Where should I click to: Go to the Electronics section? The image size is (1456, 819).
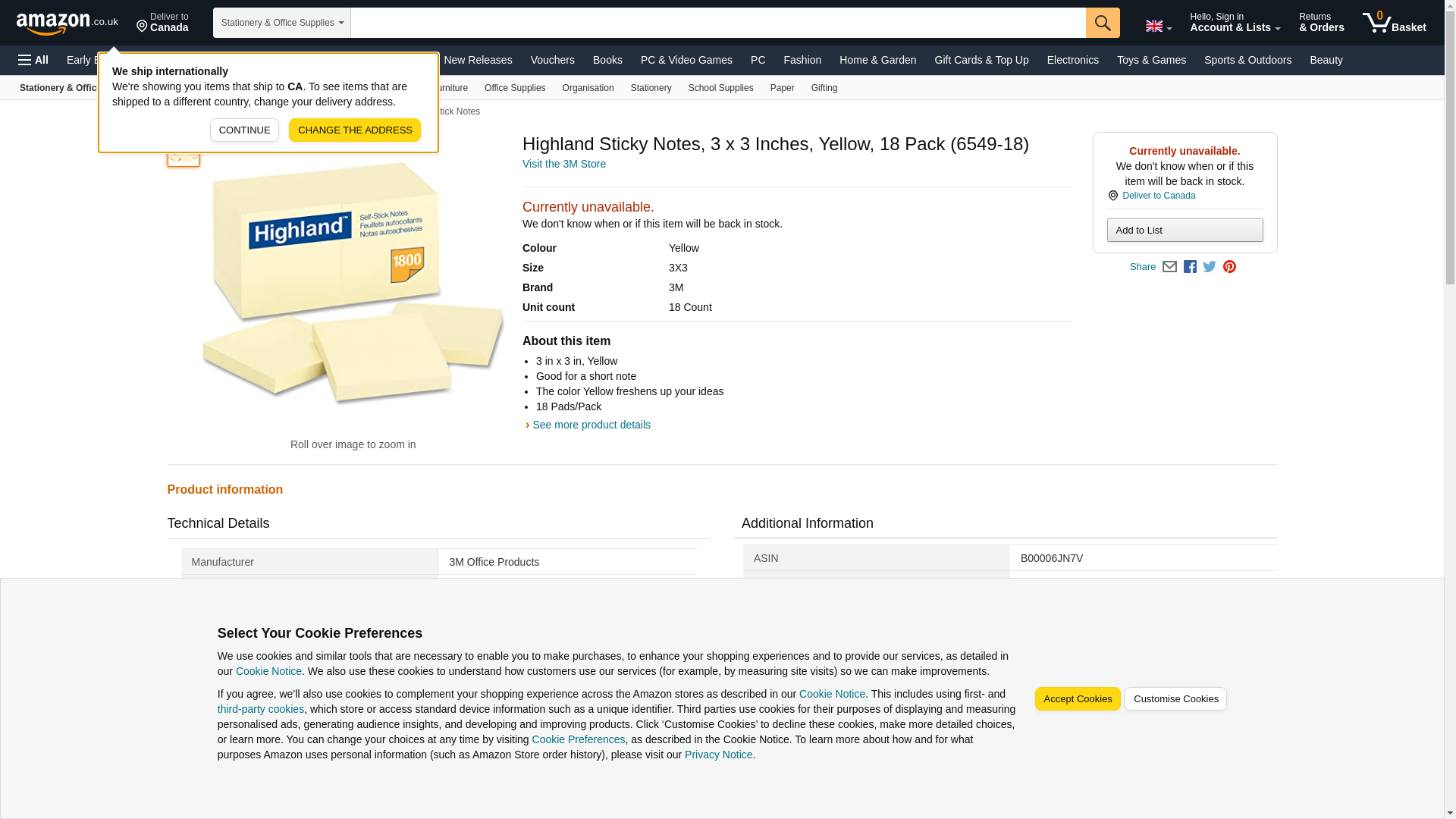click(x=1072, y=60)
